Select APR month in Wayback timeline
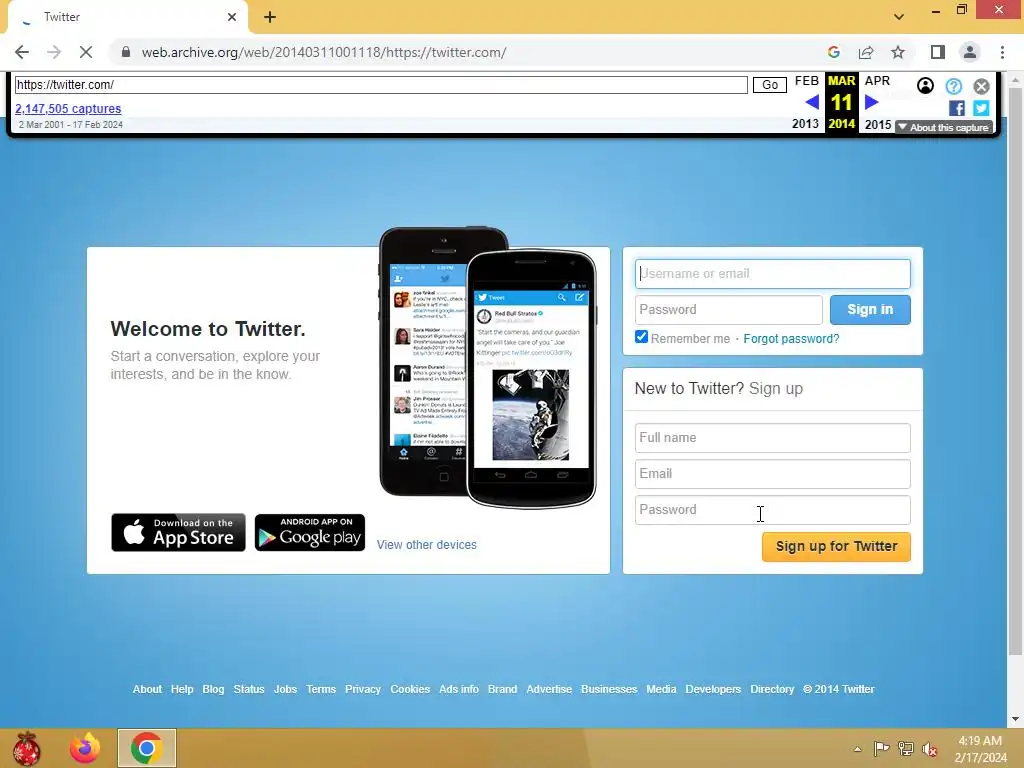The image size is (1024, 768). pos(877,81)
